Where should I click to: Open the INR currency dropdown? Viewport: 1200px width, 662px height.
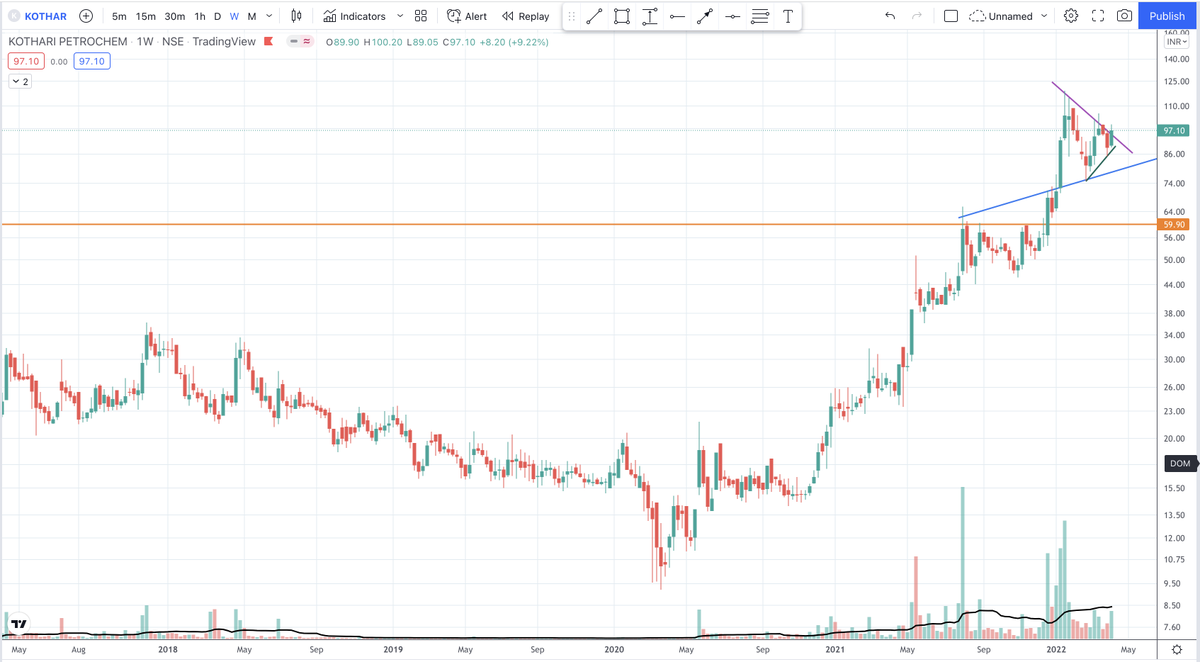point(1176,42)
